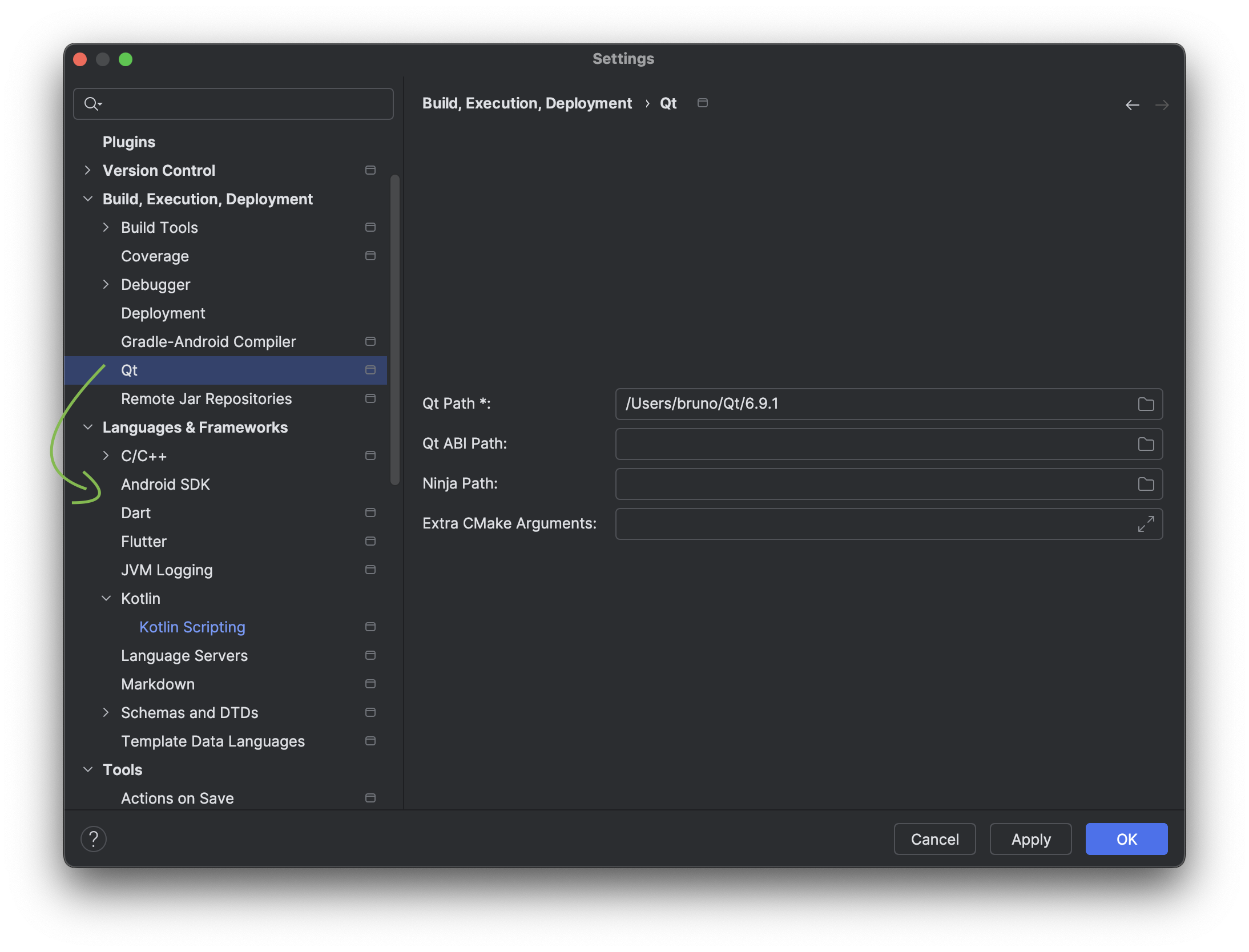Click the settings tree vertical scrollbar
Screen dimensions: 1249x952
[x=394, y=330]
